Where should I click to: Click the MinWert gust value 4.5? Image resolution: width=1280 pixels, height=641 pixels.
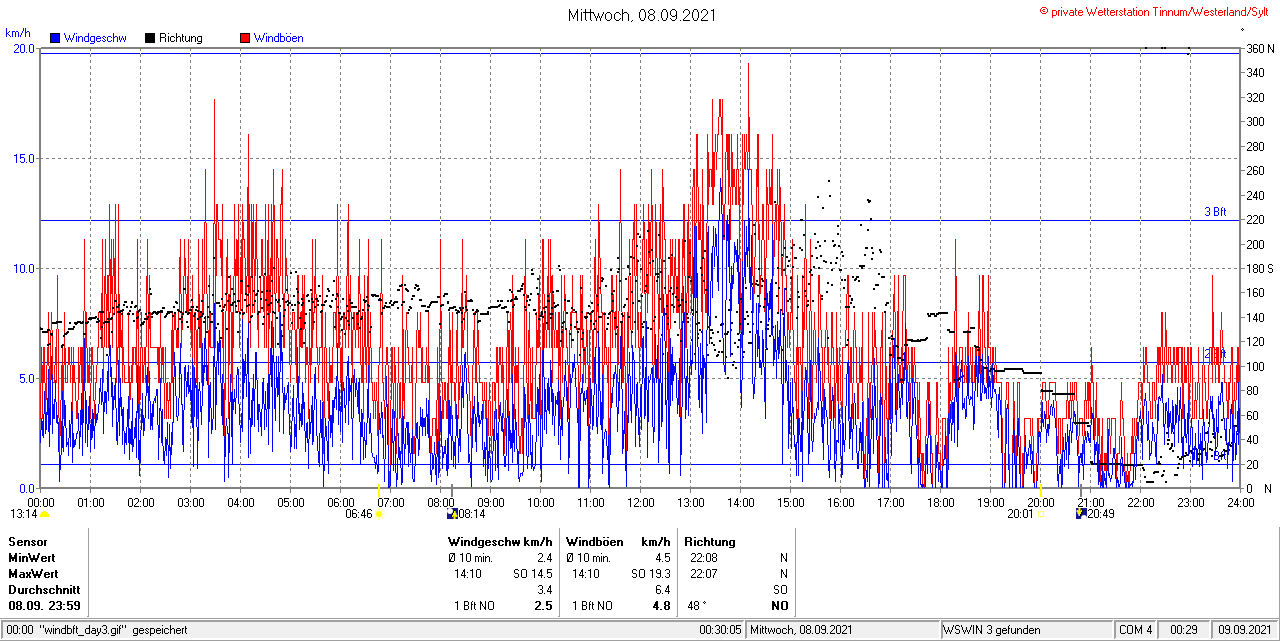pyautogui.click(x=662, y=558)
